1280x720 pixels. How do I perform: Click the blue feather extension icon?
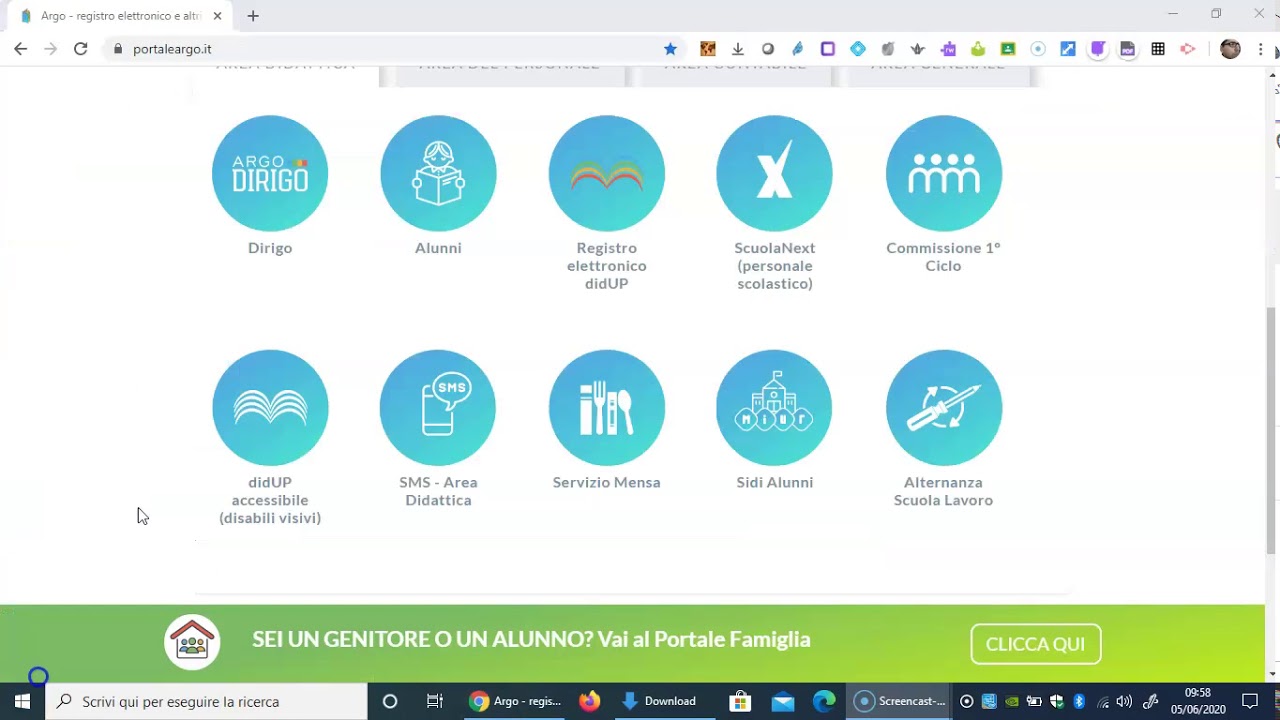click(798, 49)
